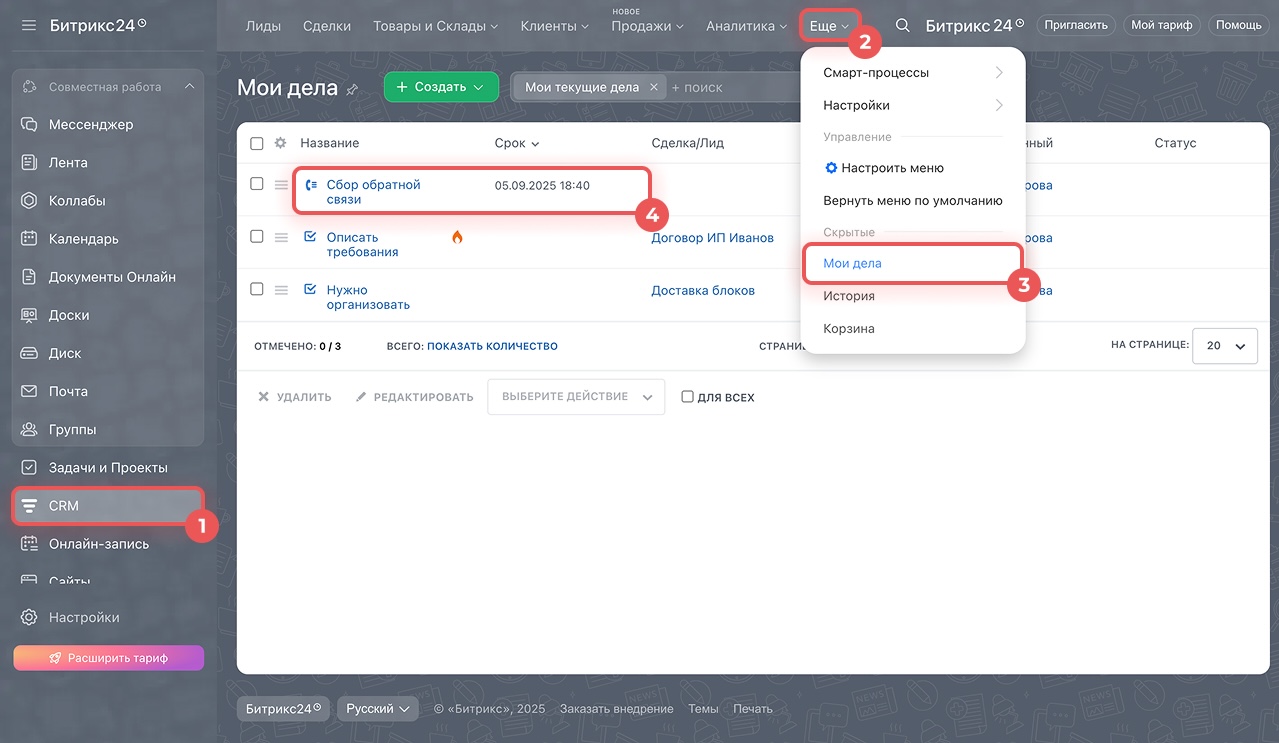Toggle the Еще menu
Image resolution: width=1279 pixels, height=743 pixels.
[x=829, y=26]
